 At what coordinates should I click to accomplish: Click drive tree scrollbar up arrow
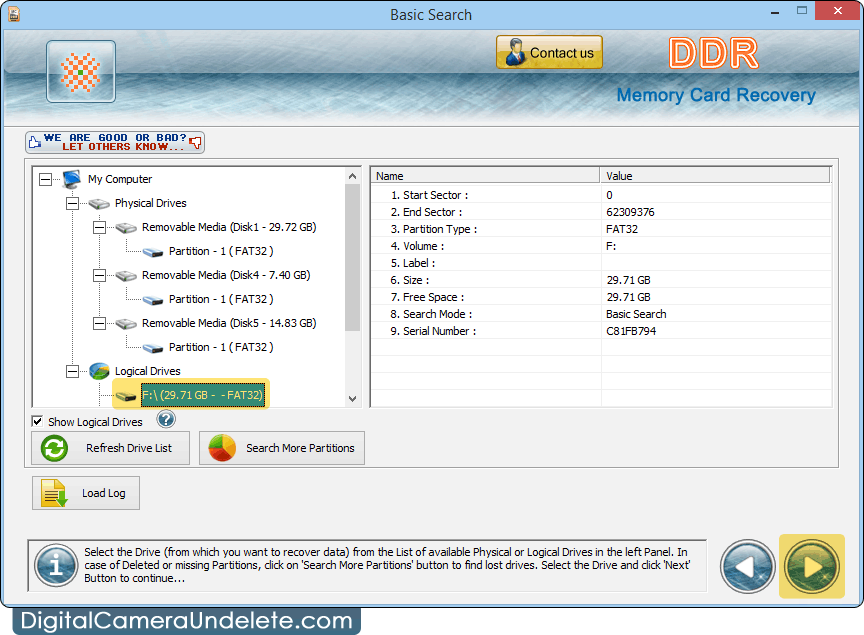click(353, 176)
